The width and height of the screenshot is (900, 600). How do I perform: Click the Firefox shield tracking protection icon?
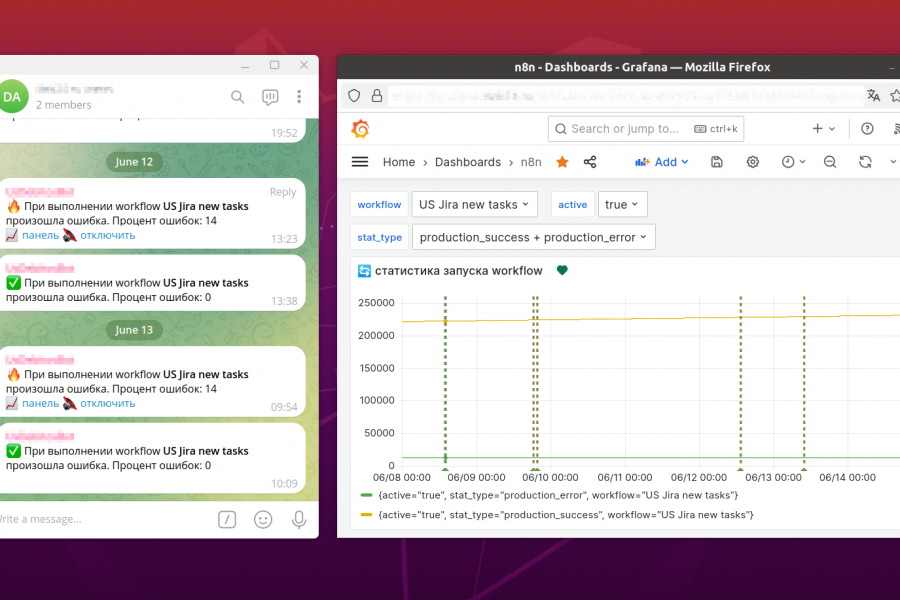354,95
